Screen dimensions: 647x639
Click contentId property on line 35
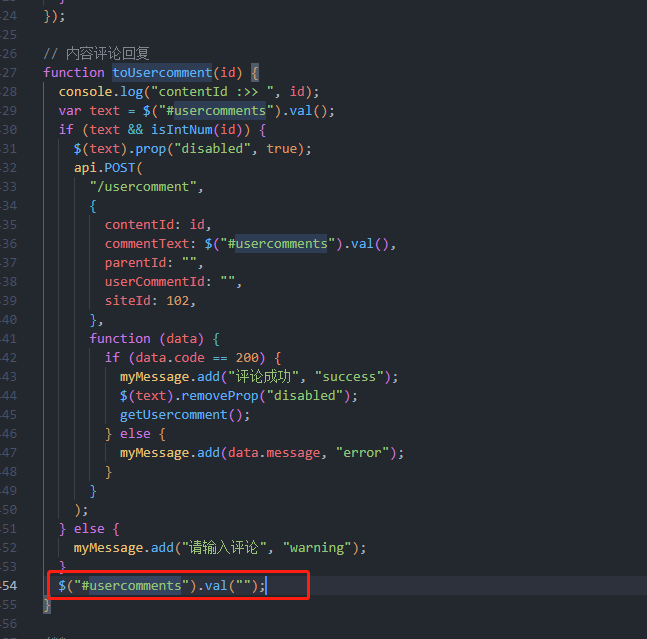tap(139, 224)
